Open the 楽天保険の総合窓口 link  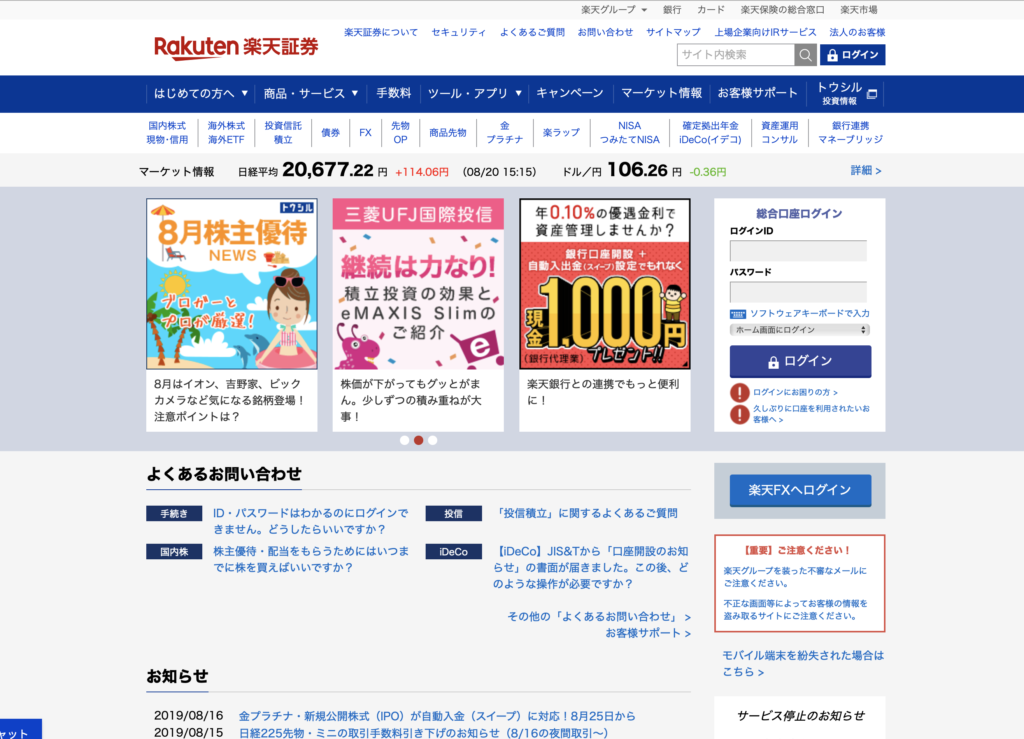click(x=782, y=10)
